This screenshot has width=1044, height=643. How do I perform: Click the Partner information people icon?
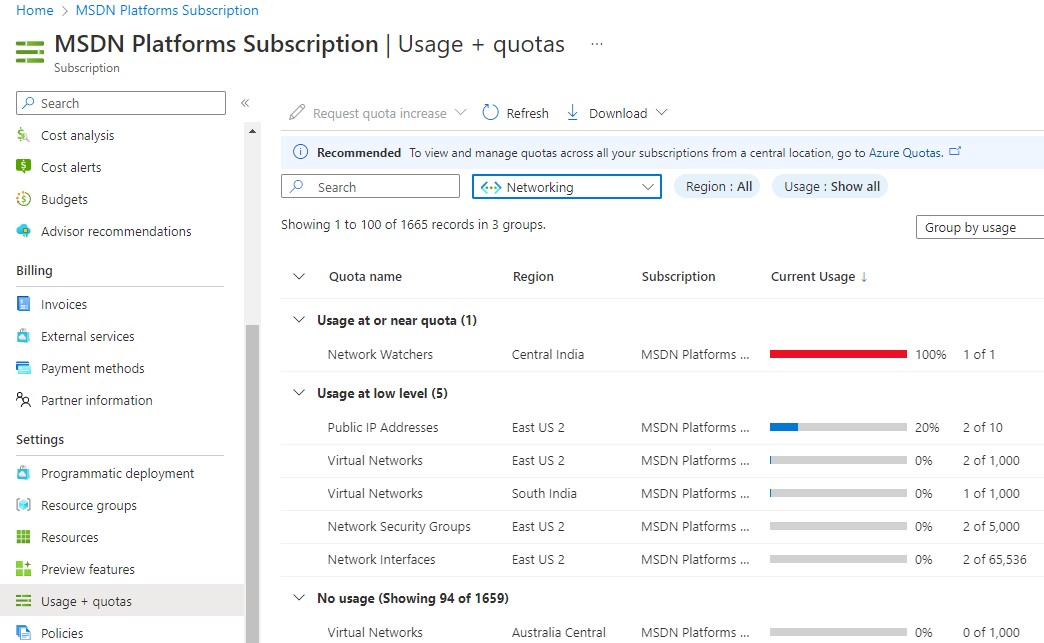23,400
